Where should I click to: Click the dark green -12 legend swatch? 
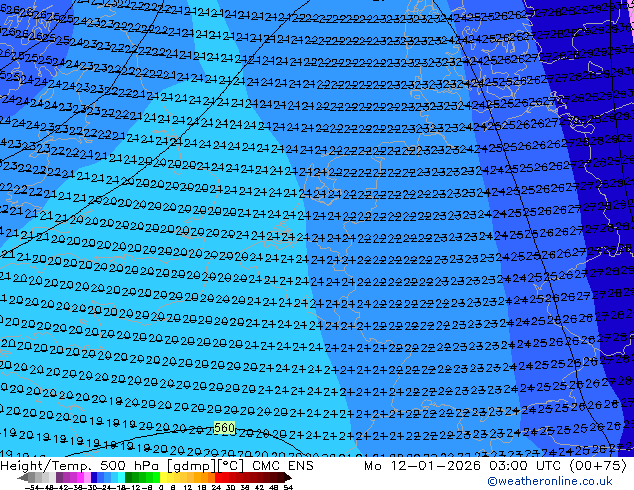click(x=129, y=477)
